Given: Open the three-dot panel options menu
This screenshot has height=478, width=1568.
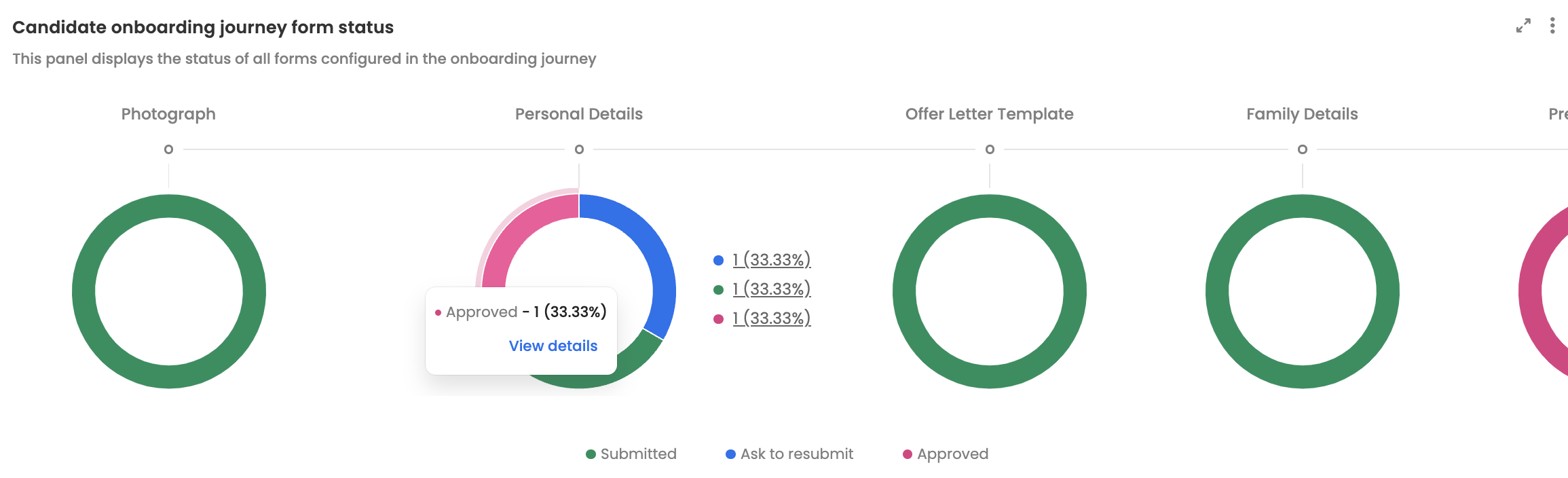Looking at the screenshot, I should (x=1552, y=26).
